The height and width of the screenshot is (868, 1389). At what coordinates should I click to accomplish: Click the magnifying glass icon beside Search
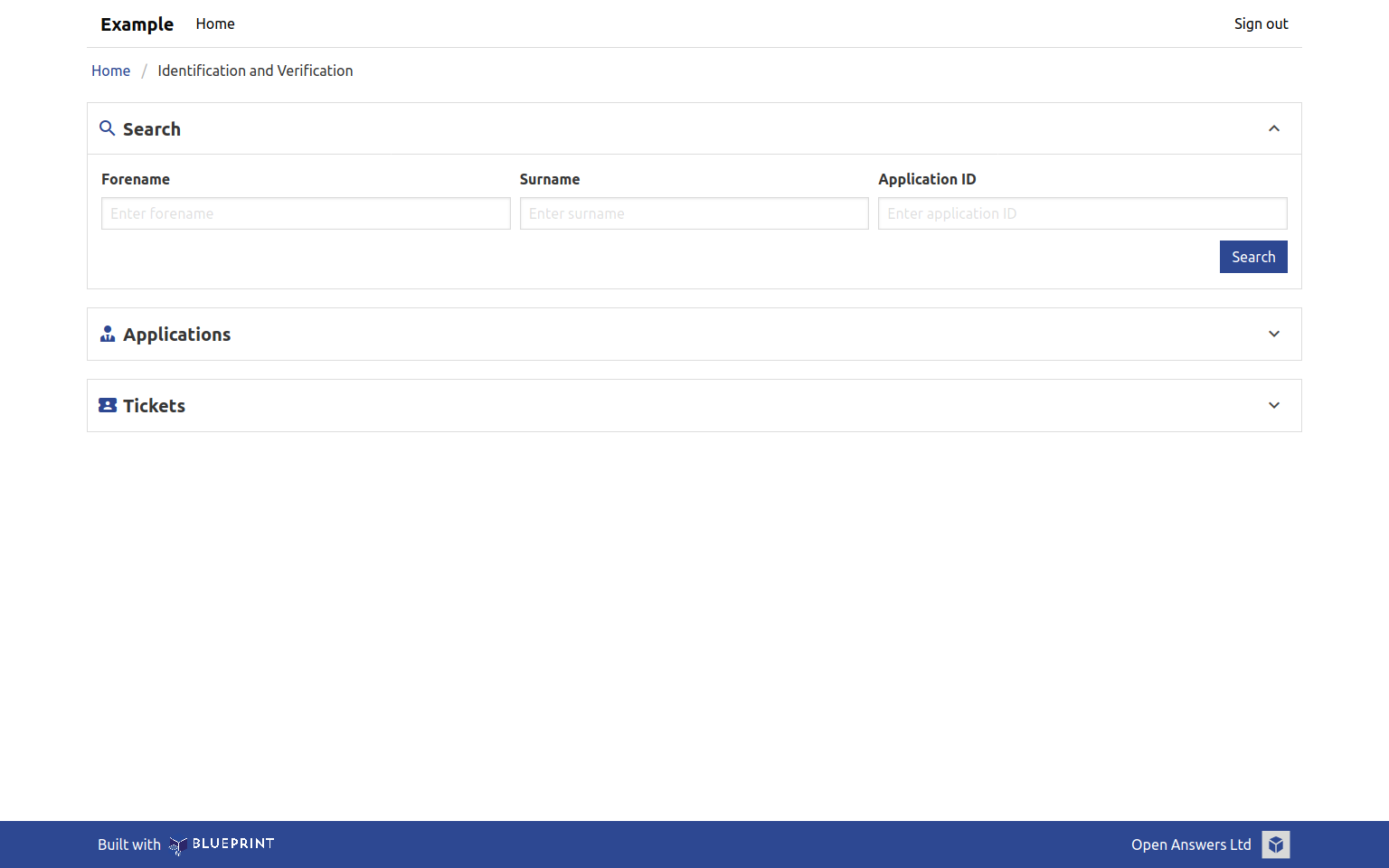coord(108,128)
